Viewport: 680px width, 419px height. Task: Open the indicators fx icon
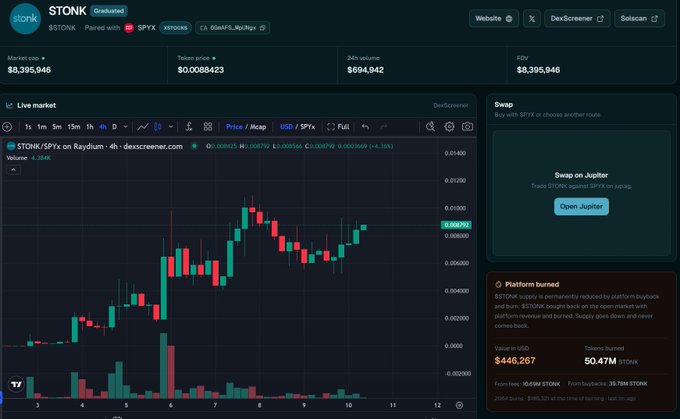pos(189,127)
